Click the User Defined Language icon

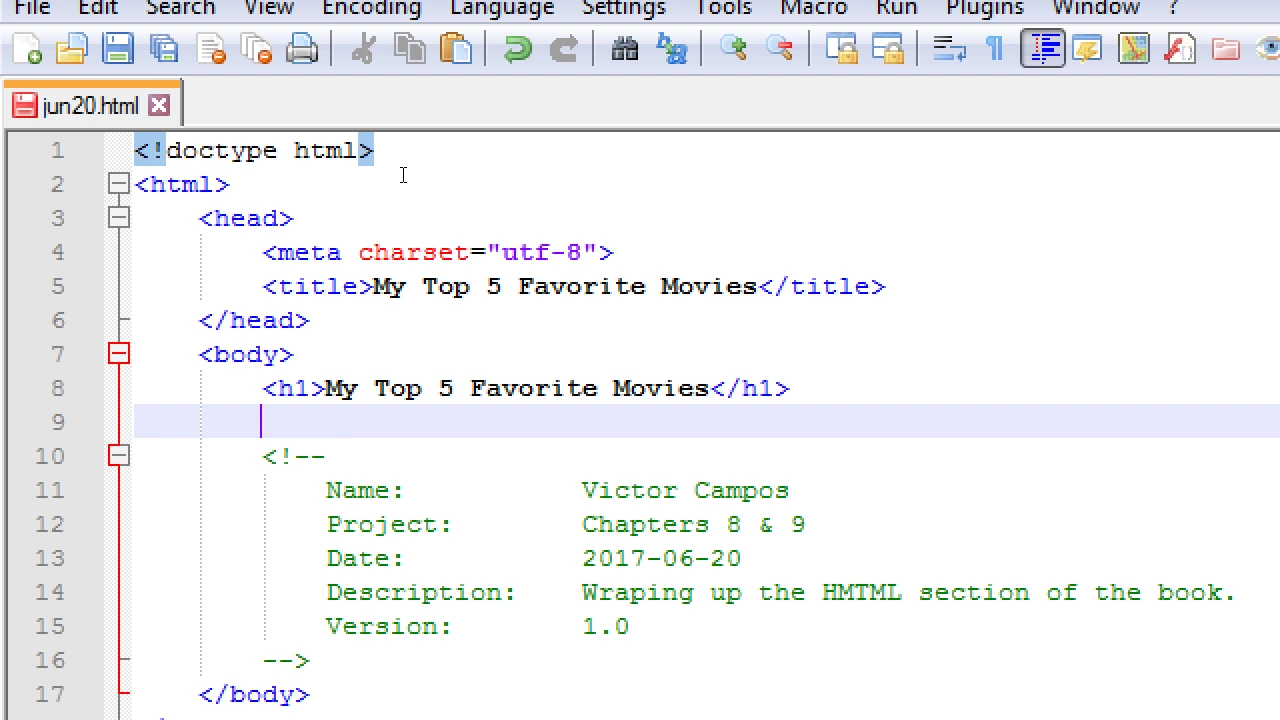pos(1087,49)
